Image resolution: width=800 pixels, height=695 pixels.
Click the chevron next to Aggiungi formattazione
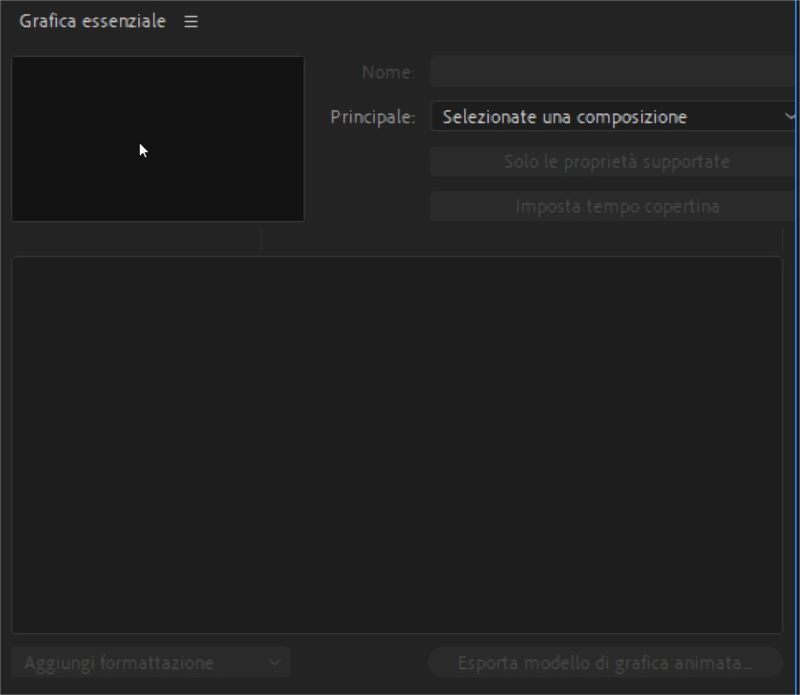[272, 662]
